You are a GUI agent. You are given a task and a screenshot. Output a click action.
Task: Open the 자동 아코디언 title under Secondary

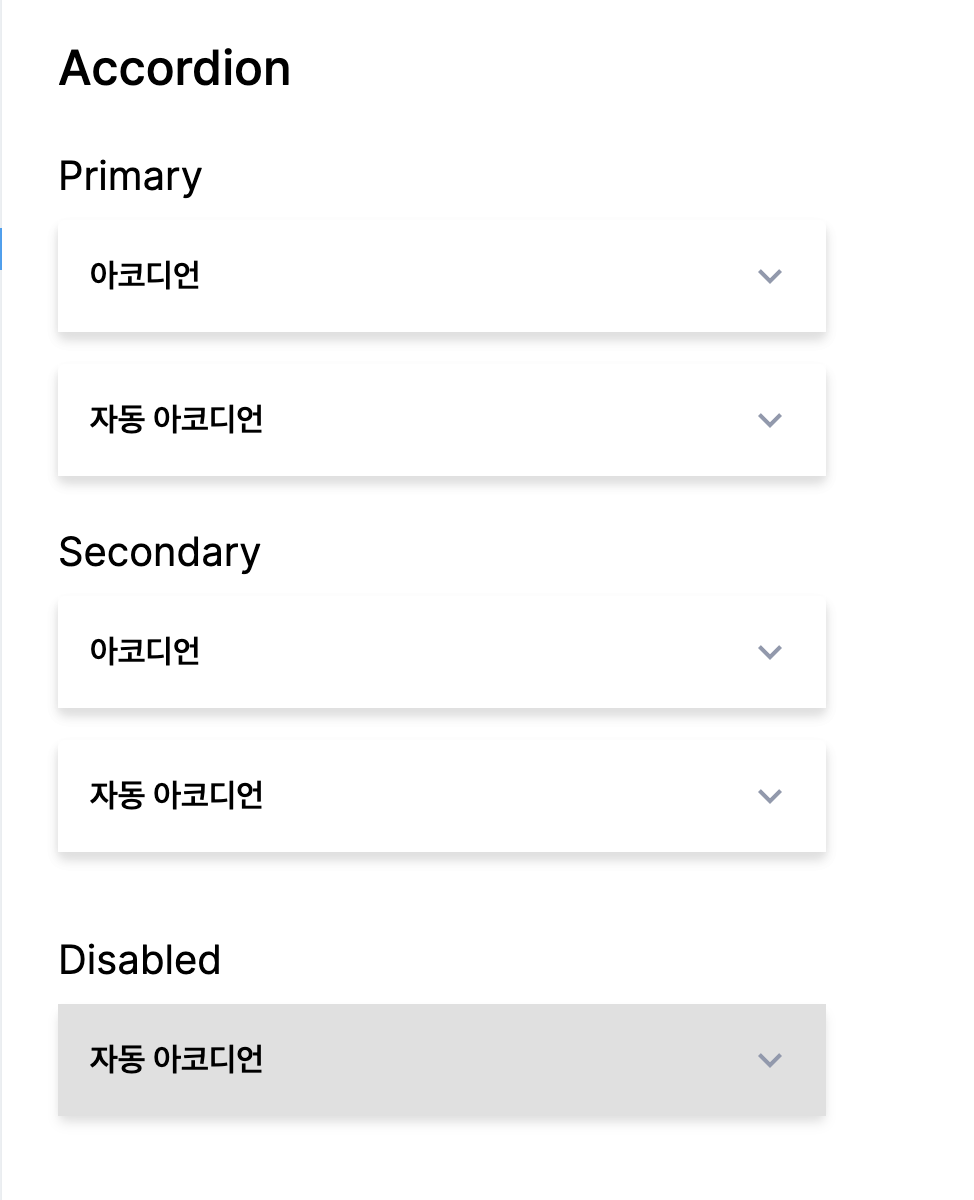pos(176,795)
